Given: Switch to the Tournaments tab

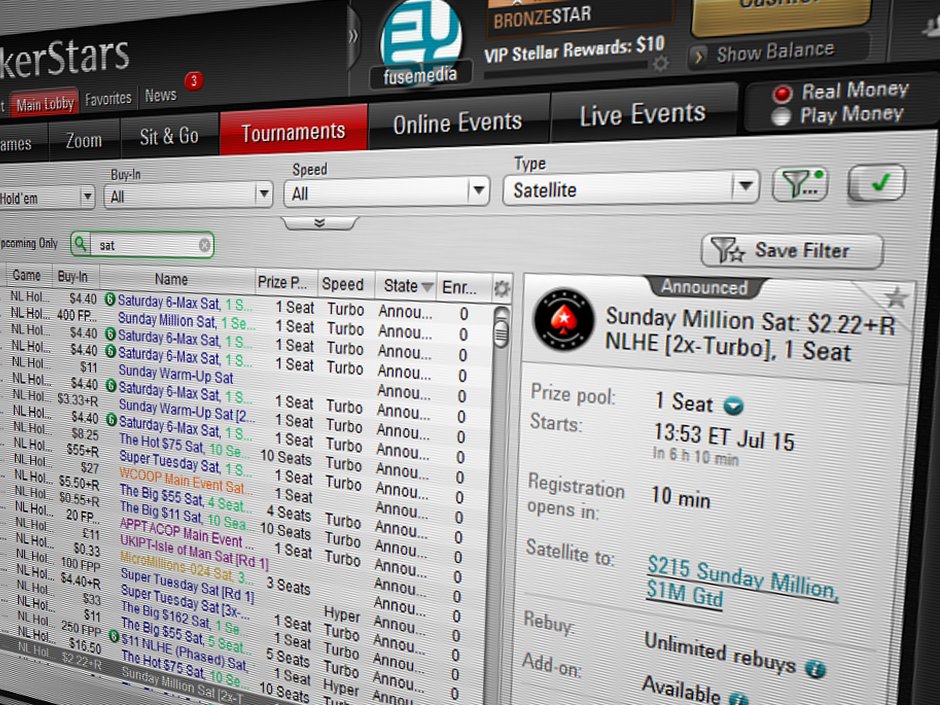Looking at the screenshot, I should pos(293,131).
